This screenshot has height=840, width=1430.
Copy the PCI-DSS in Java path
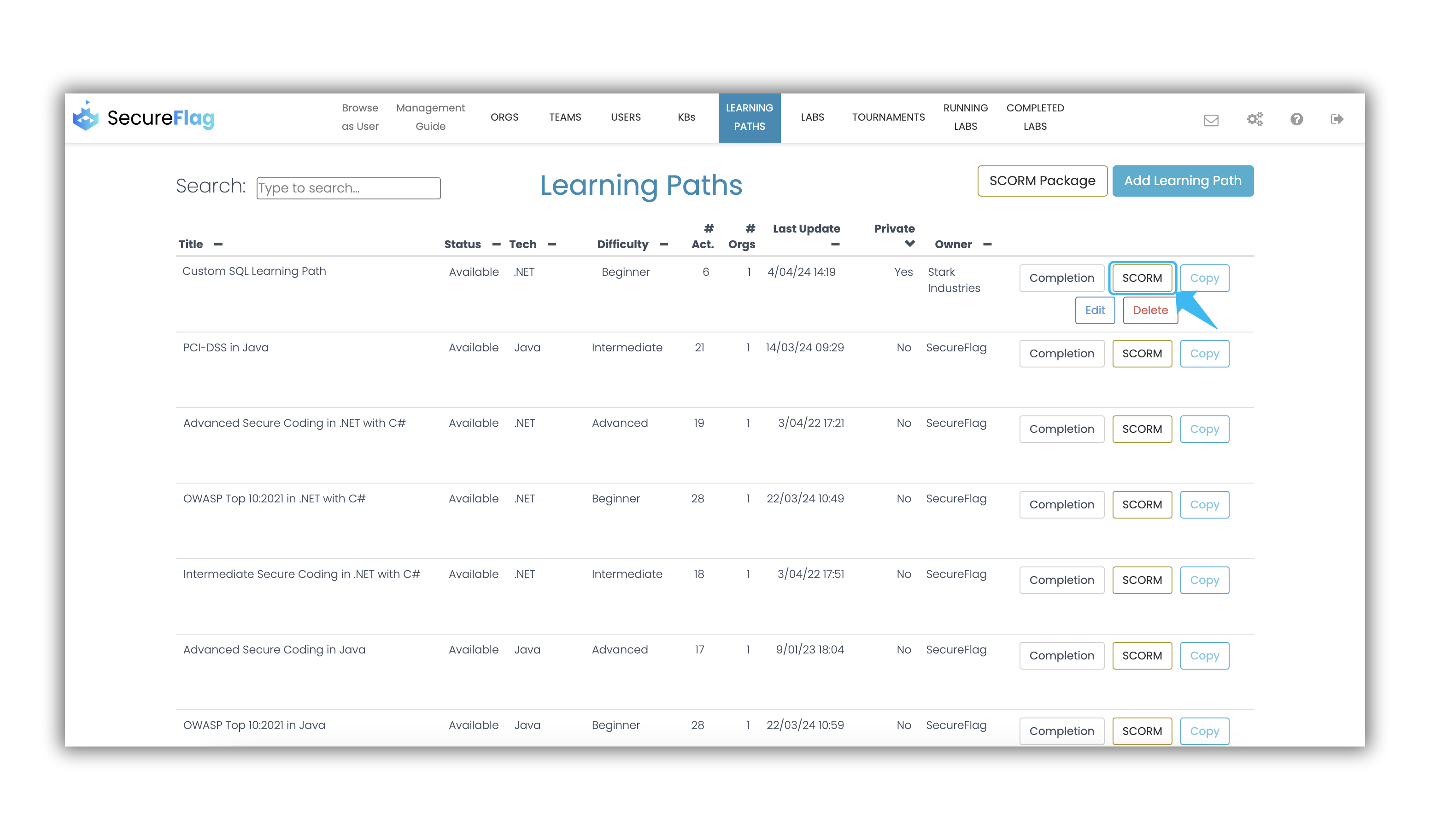tap(1205, 354)
